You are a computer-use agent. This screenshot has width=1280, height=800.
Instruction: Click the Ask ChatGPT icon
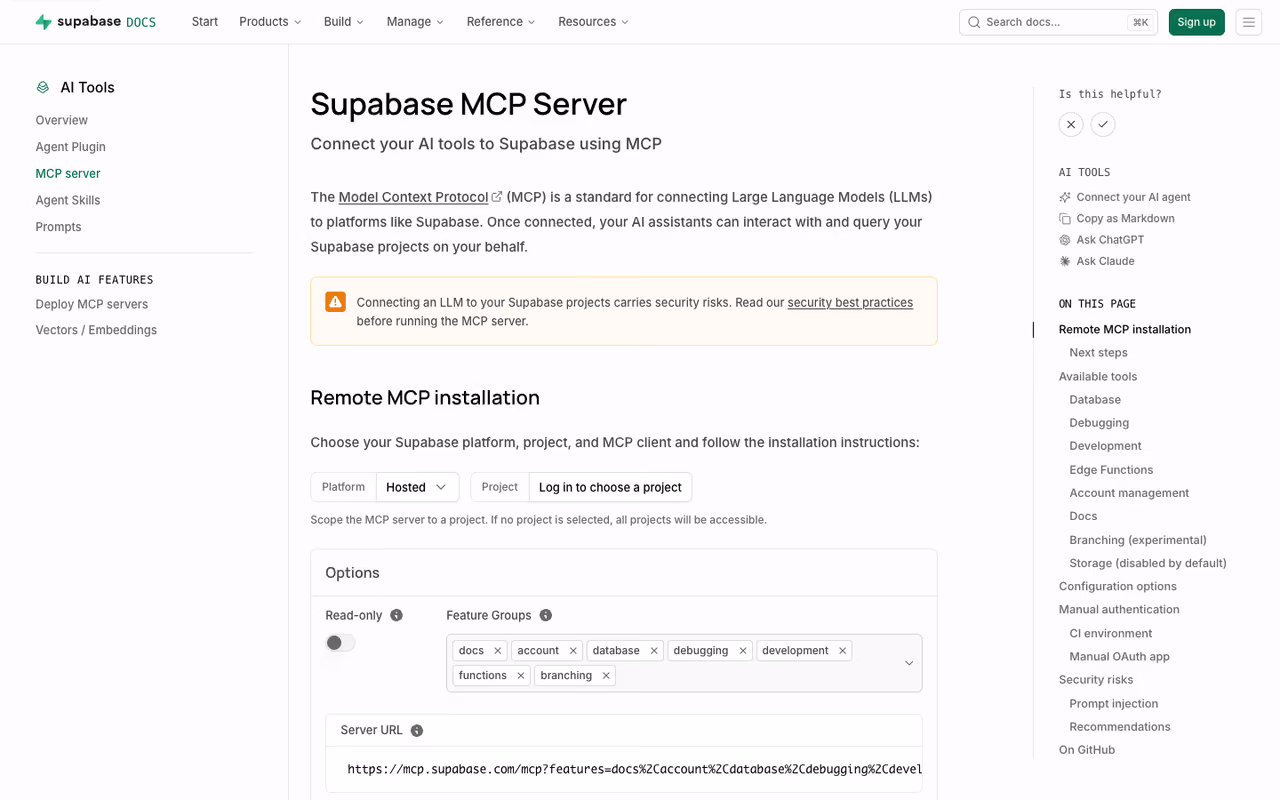click(x=1065, y=240)
